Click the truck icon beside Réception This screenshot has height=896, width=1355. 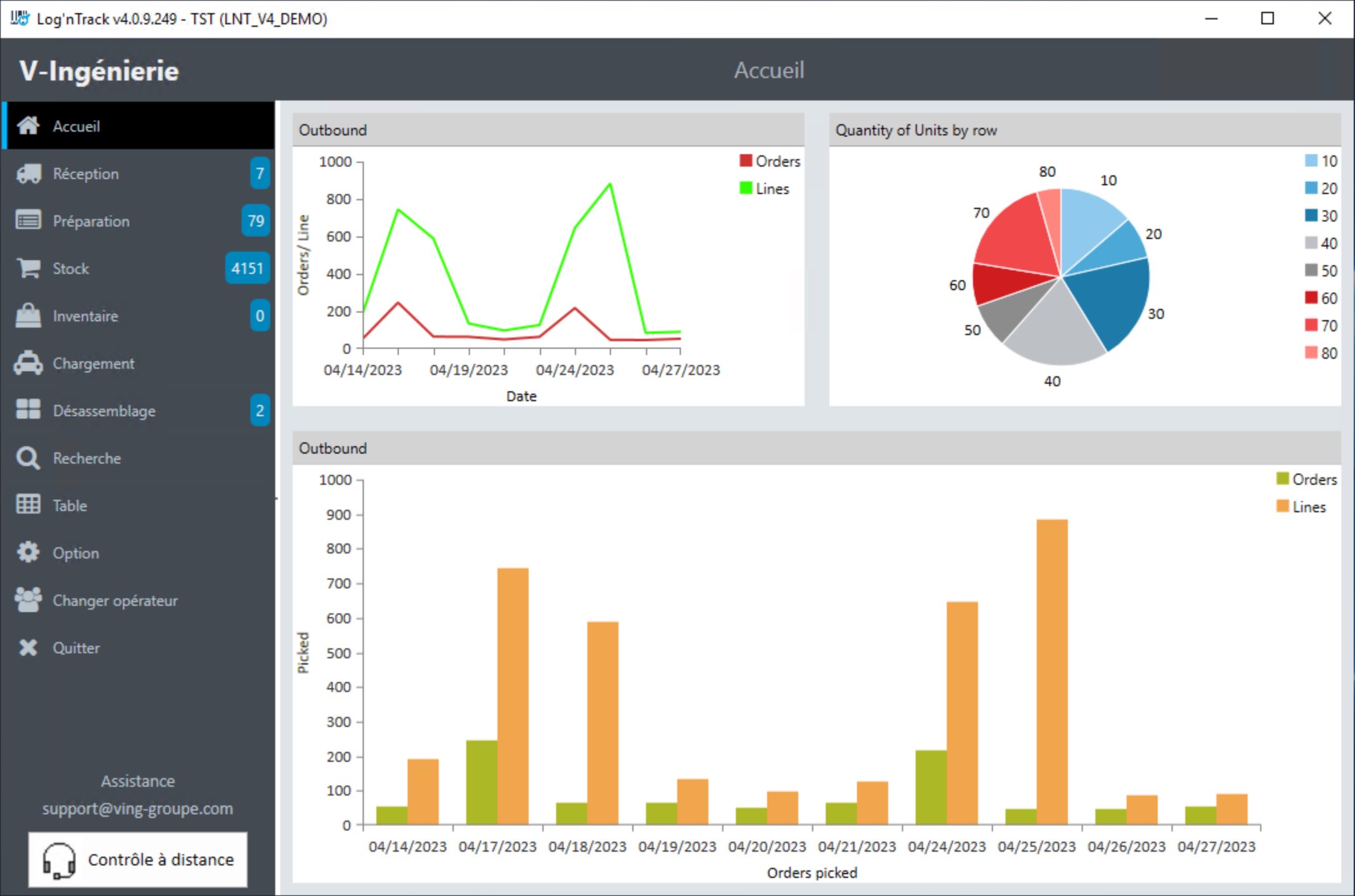tap(29, 173)
